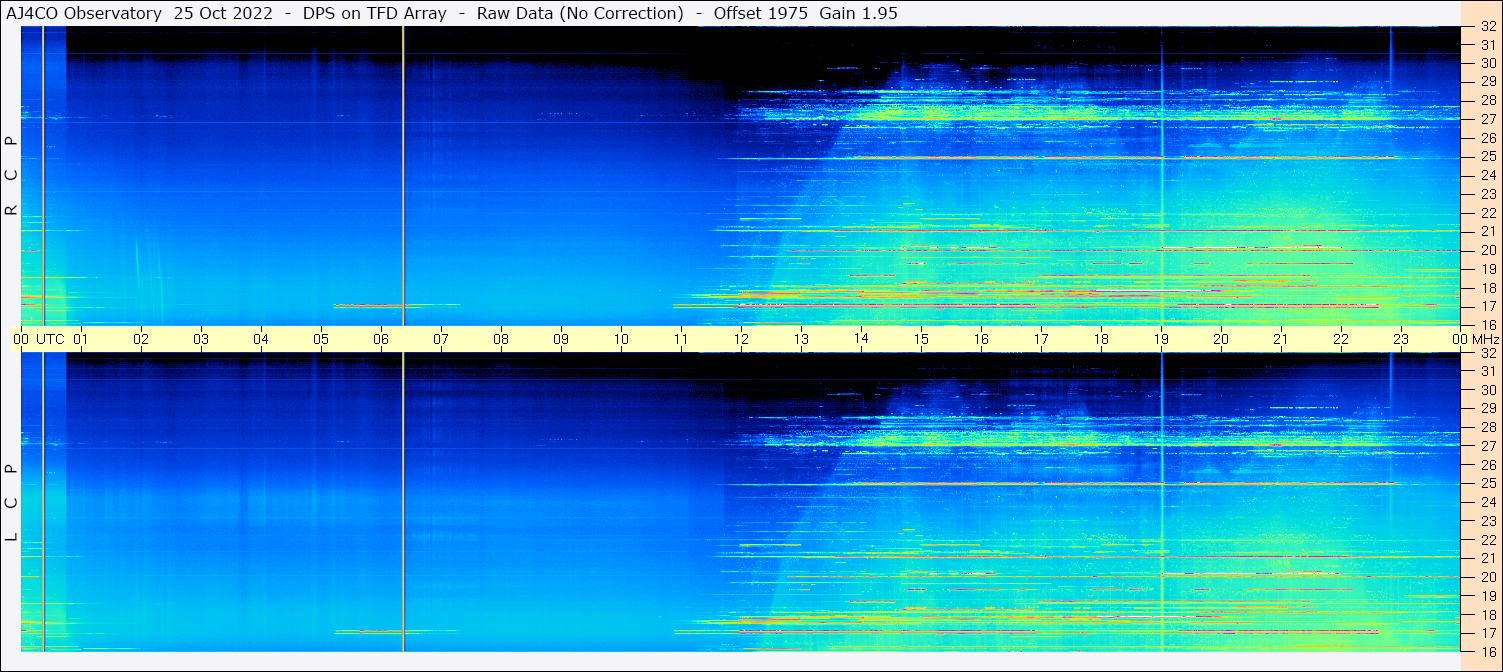The height and width of the screenshot is (672, 1503).
Task: Click the "AJ4CO Observatory" title text
Action: pyautogui.click(x=85, y=14)
